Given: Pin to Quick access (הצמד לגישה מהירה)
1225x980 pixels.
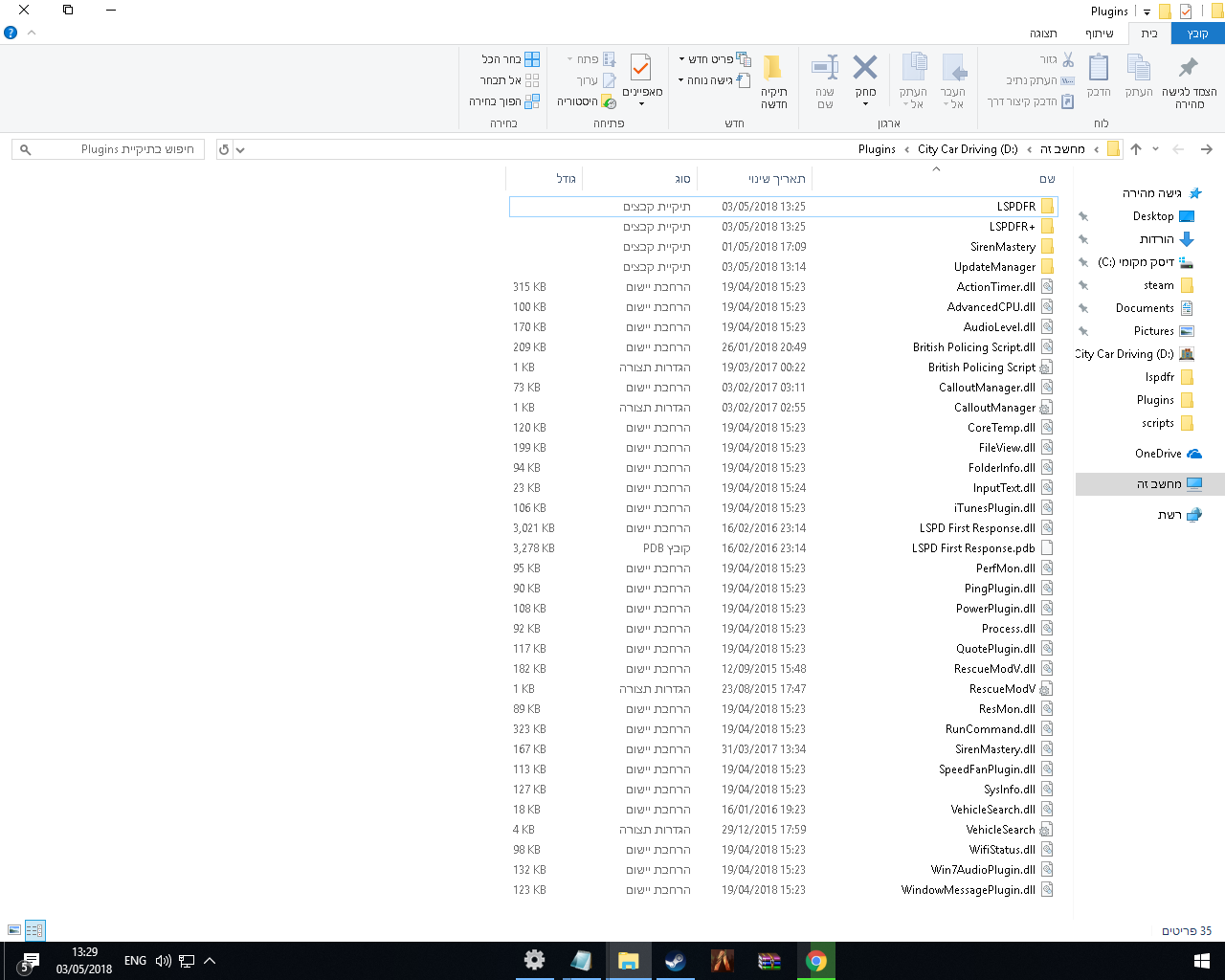Looking at the screenshot, I should (1189, 68).
